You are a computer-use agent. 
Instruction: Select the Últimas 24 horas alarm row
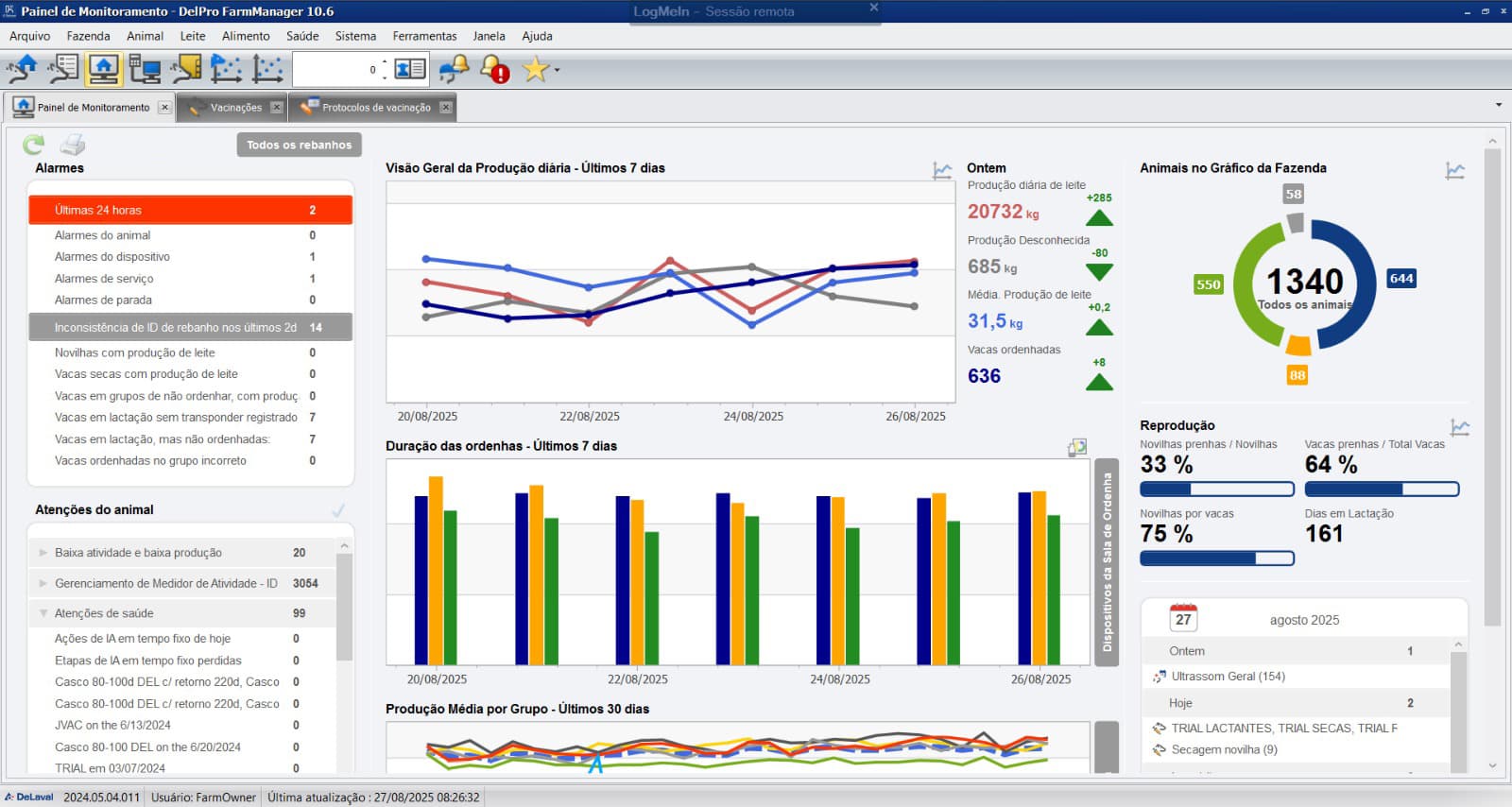pyautogui.click(x=190, y=210)
